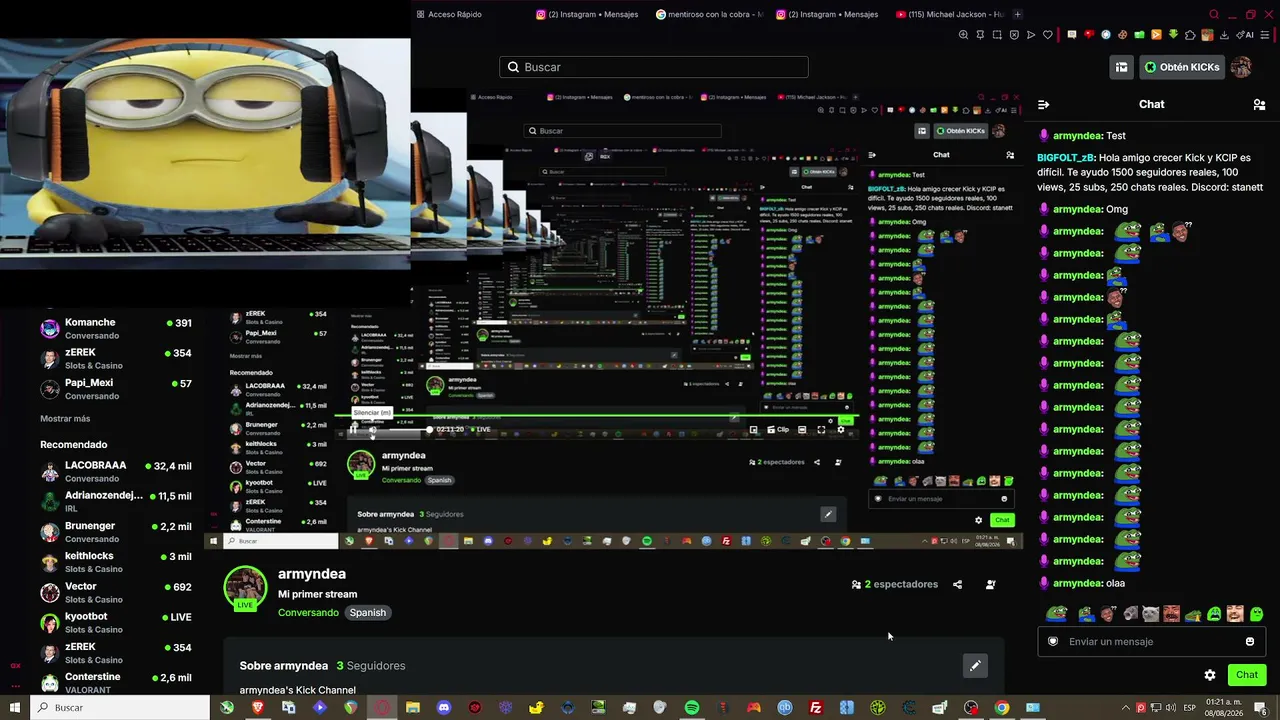Image resolution: width=1280 pixels, height=720 pixels.
Task: Open the Windows Start menu
Action: pos(15,708)
